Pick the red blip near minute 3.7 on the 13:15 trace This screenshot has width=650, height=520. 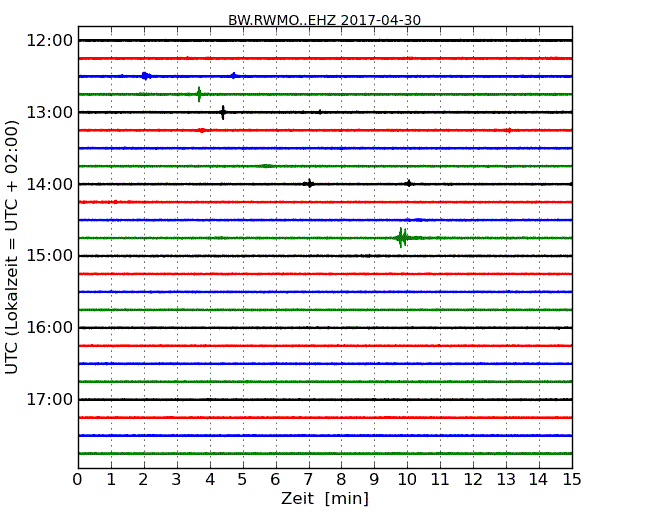point(201,130)
